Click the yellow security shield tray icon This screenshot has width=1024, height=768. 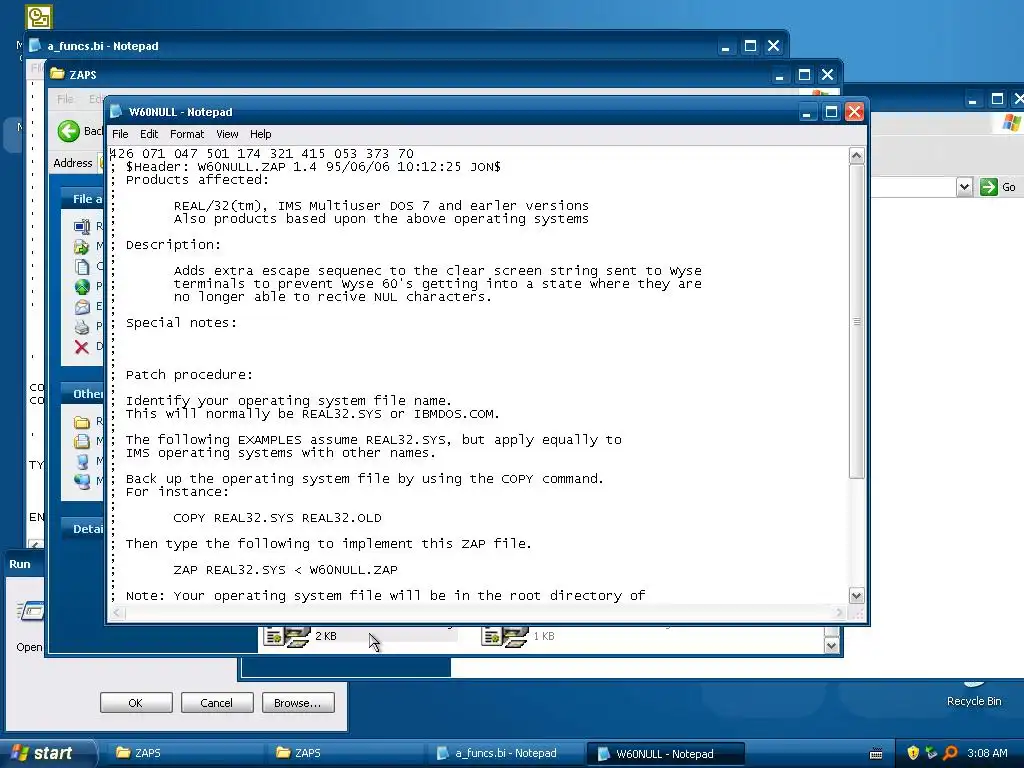[x=913, y=753]
